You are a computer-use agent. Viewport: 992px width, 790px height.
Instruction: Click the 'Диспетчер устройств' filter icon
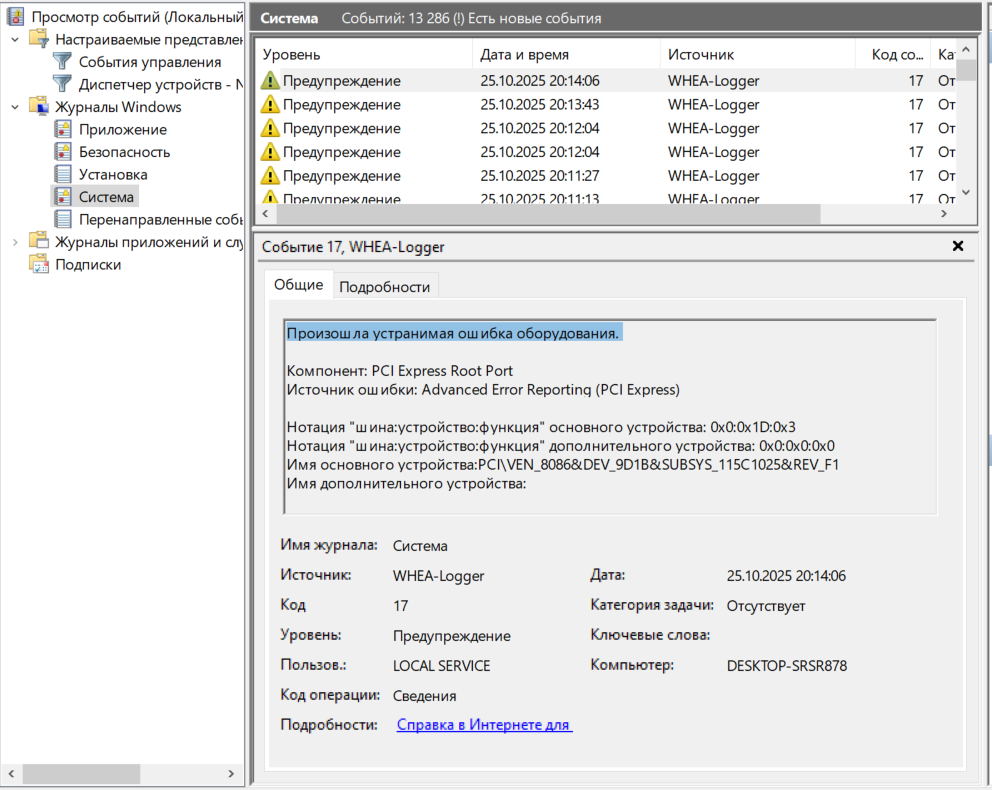pyautogui.click(x=63, y=84)
